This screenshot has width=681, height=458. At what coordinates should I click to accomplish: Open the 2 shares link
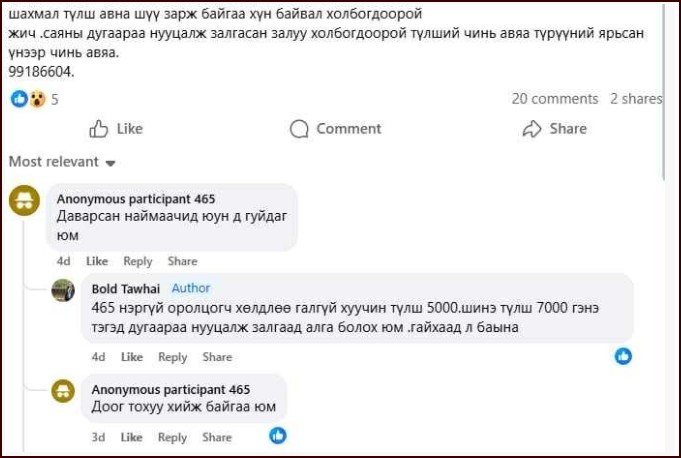coord(636,99)
